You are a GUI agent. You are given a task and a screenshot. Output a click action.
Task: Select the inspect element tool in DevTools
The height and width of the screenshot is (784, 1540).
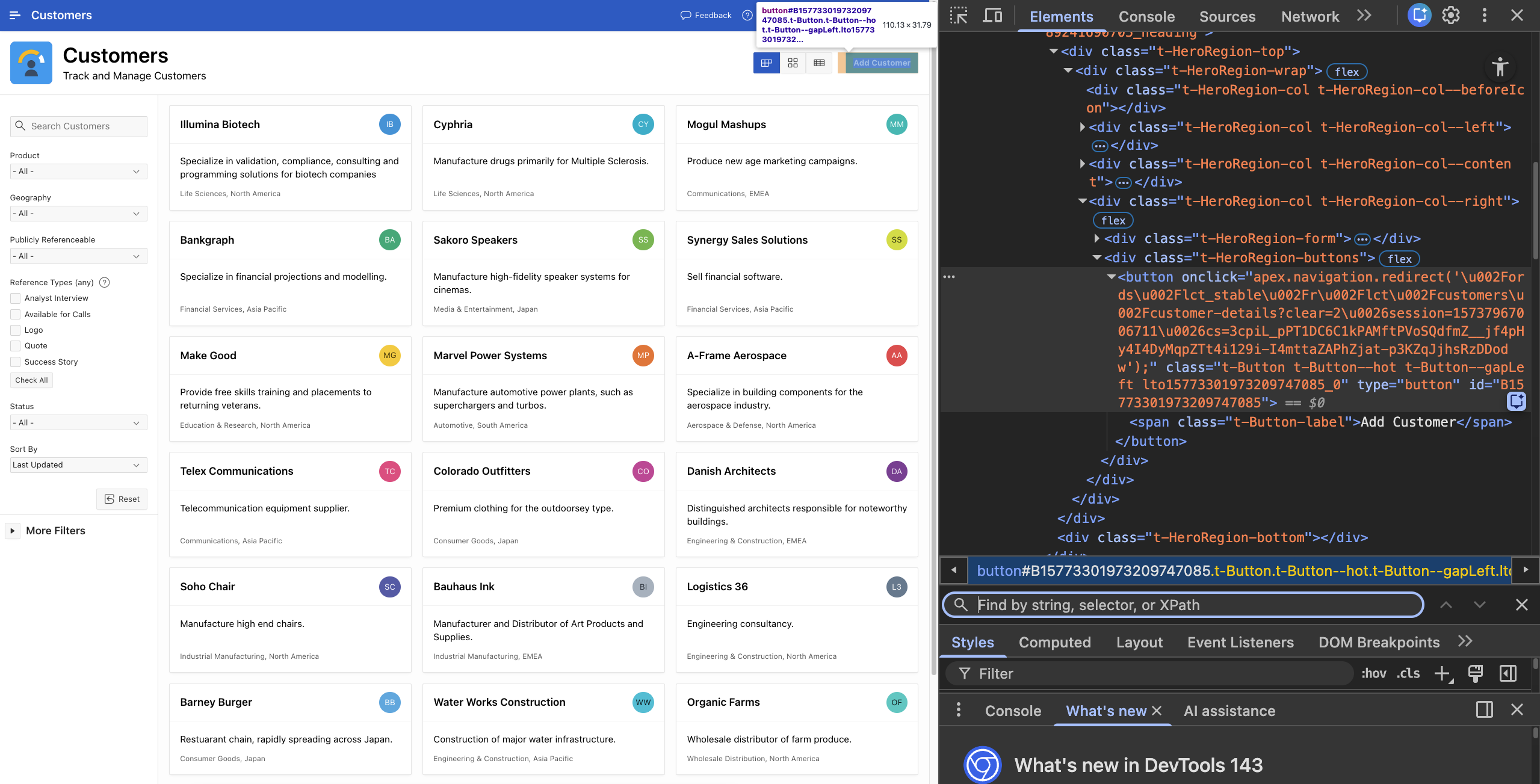click(957, 16)
